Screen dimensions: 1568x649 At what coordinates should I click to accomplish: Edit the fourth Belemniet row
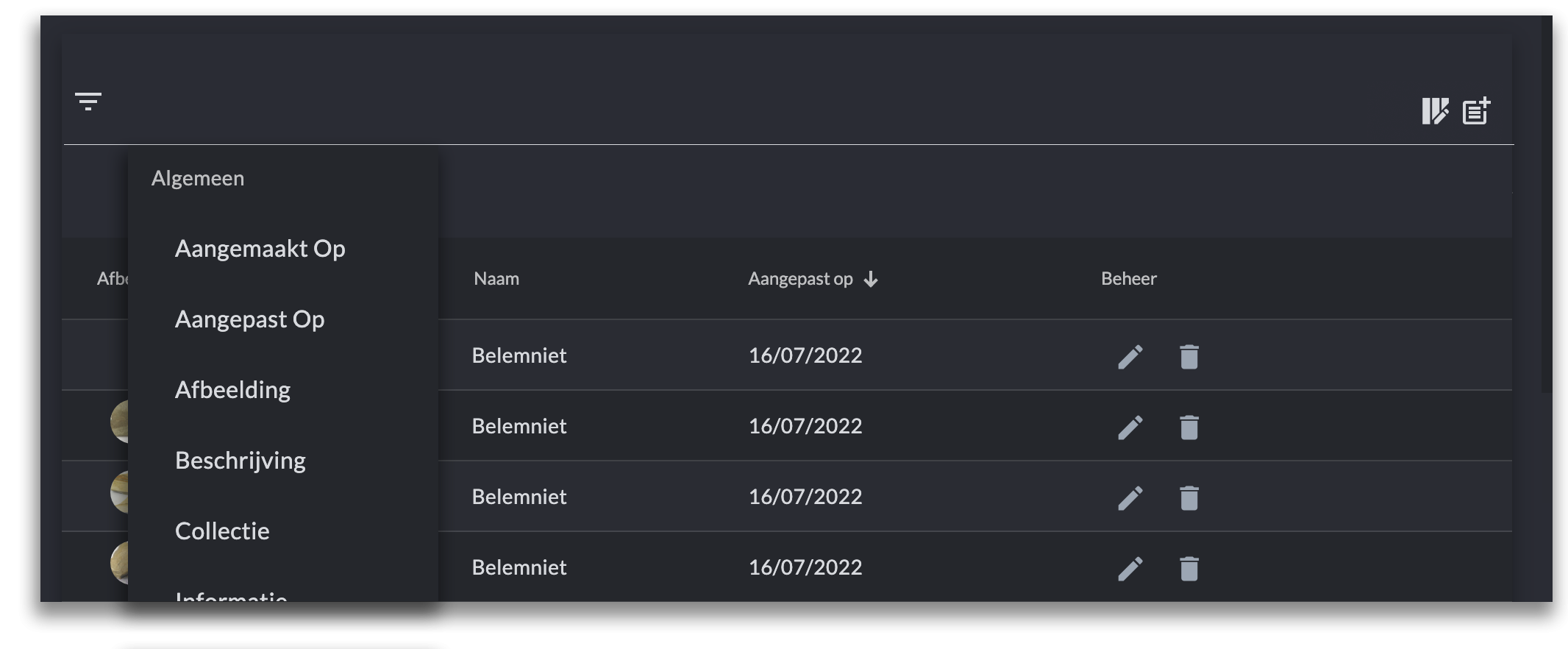[1130, 569]
